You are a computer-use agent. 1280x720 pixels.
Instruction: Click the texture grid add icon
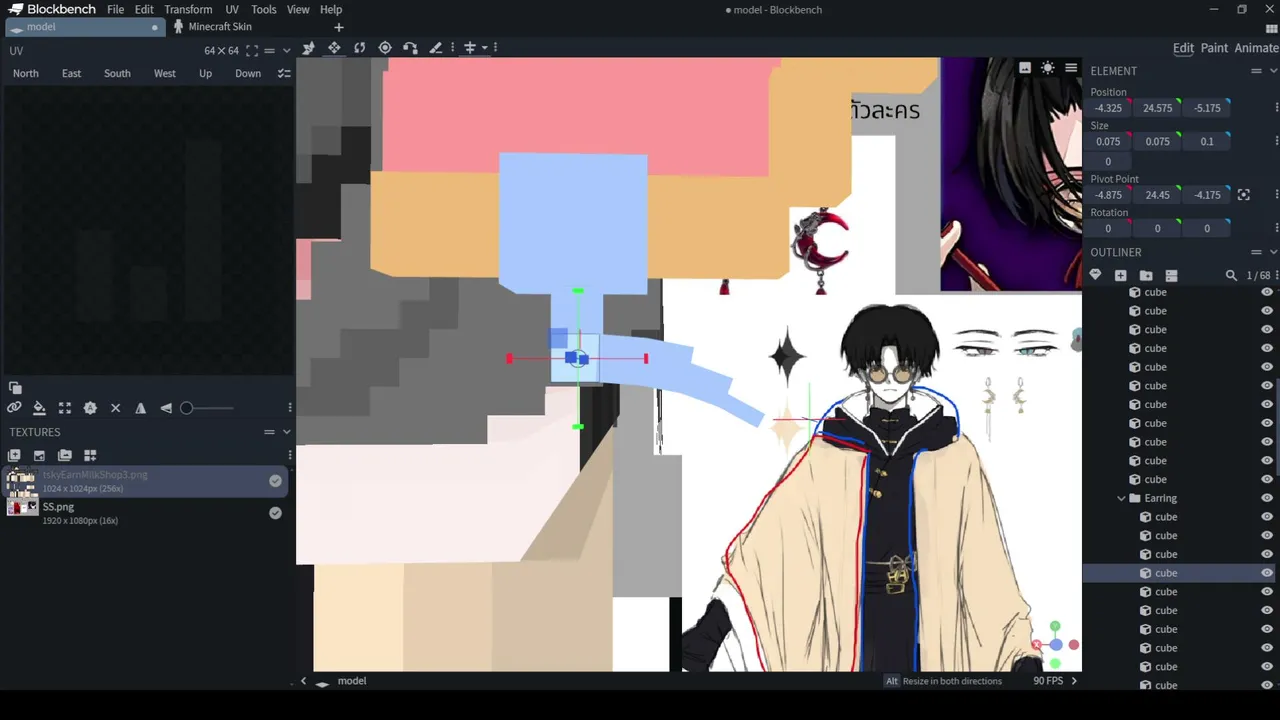pos(90,456)
